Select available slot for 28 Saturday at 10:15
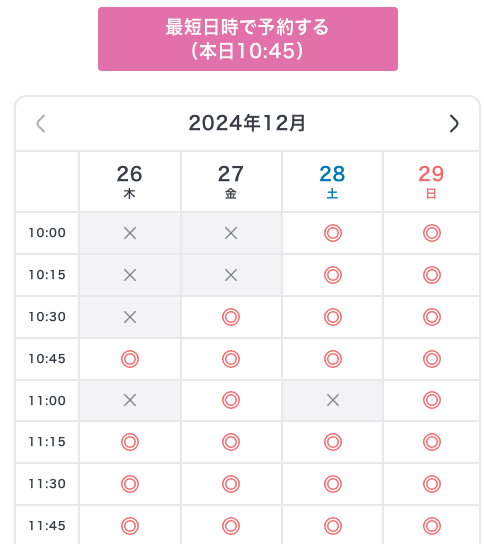484x544 pixels. tap(333, 275)
